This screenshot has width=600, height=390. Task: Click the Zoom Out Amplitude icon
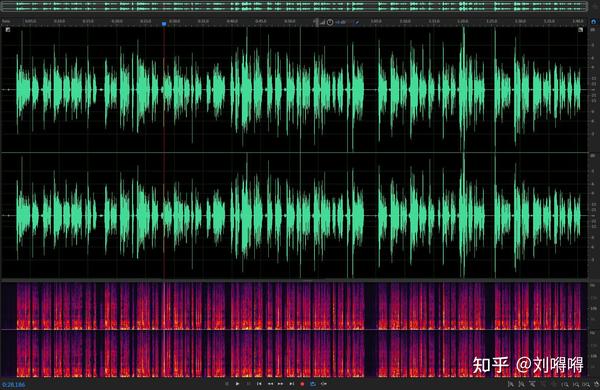coord(521,384)
